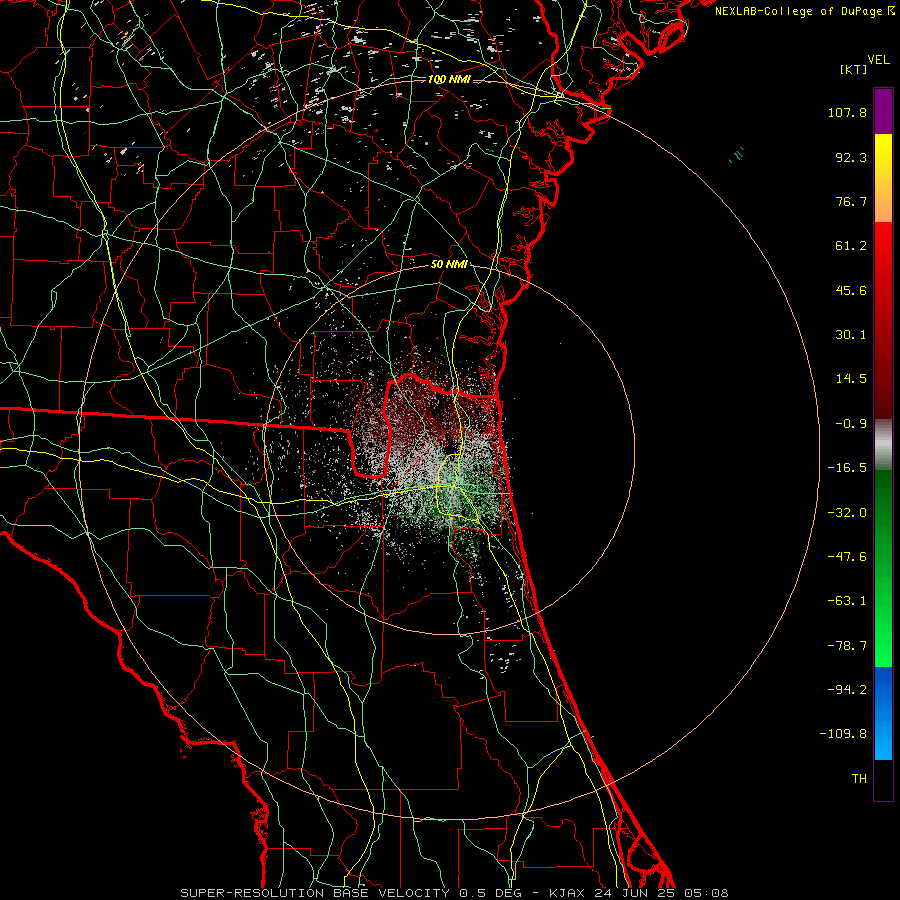Click the -0.9 value on the velocity scale

click(x=851, y=424)
